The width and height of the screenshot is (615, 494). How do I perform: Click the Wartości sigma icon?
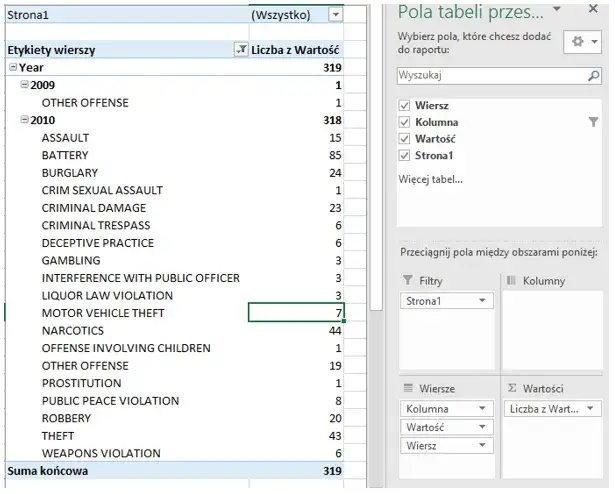[513, 388]
